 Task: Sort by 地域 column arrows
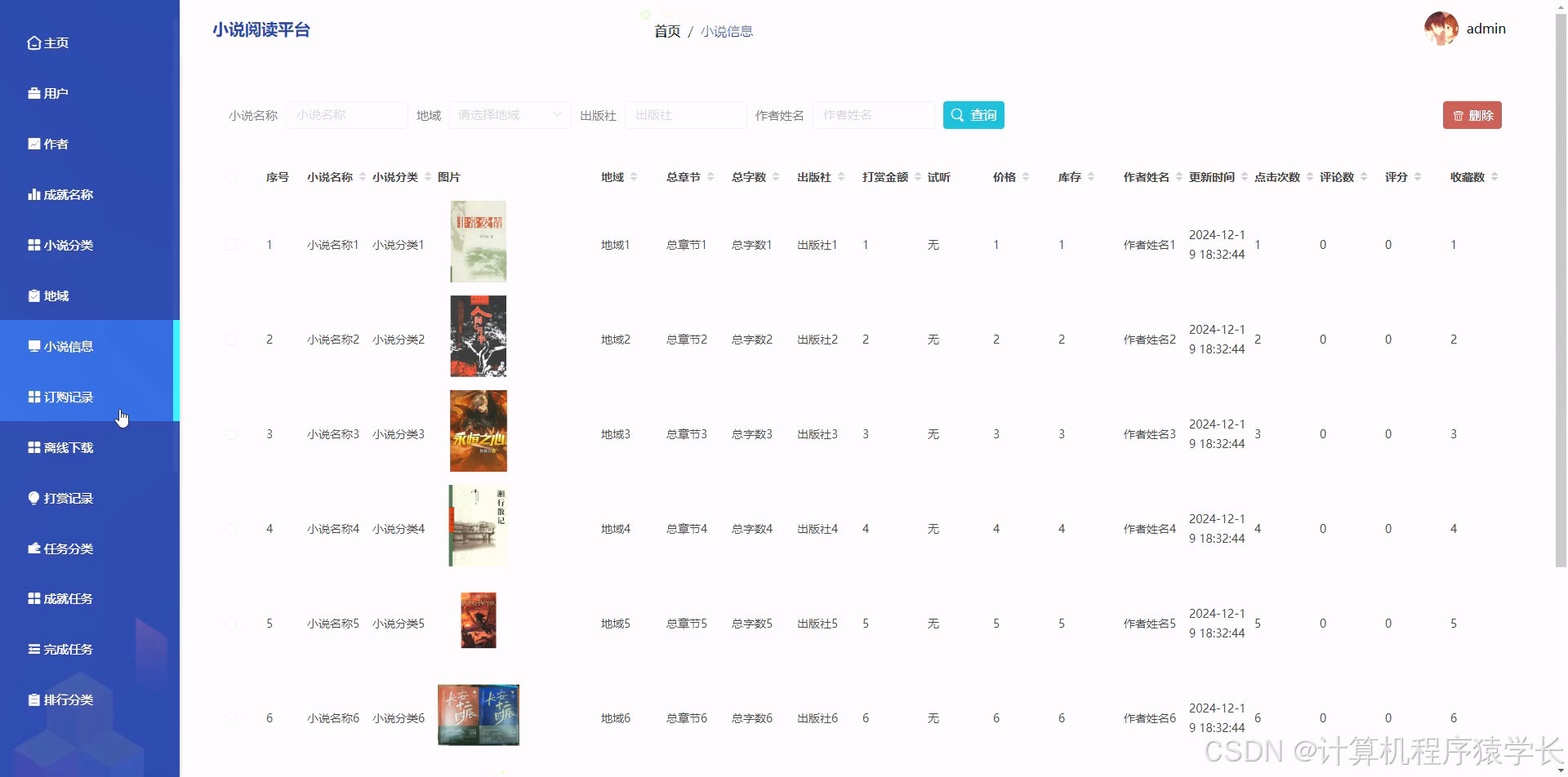(634, 177)
